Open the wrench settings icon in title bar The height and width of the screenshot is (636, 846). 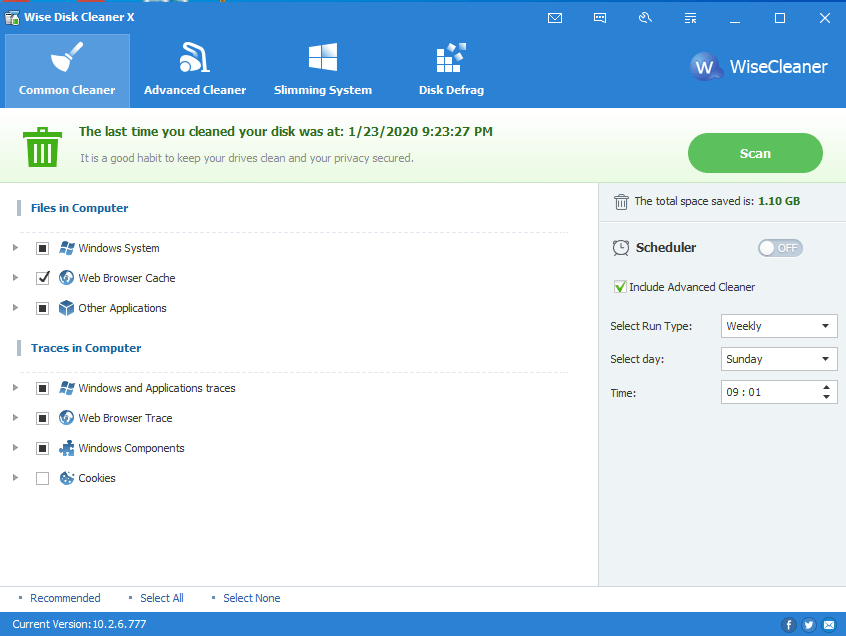(645, 18)
